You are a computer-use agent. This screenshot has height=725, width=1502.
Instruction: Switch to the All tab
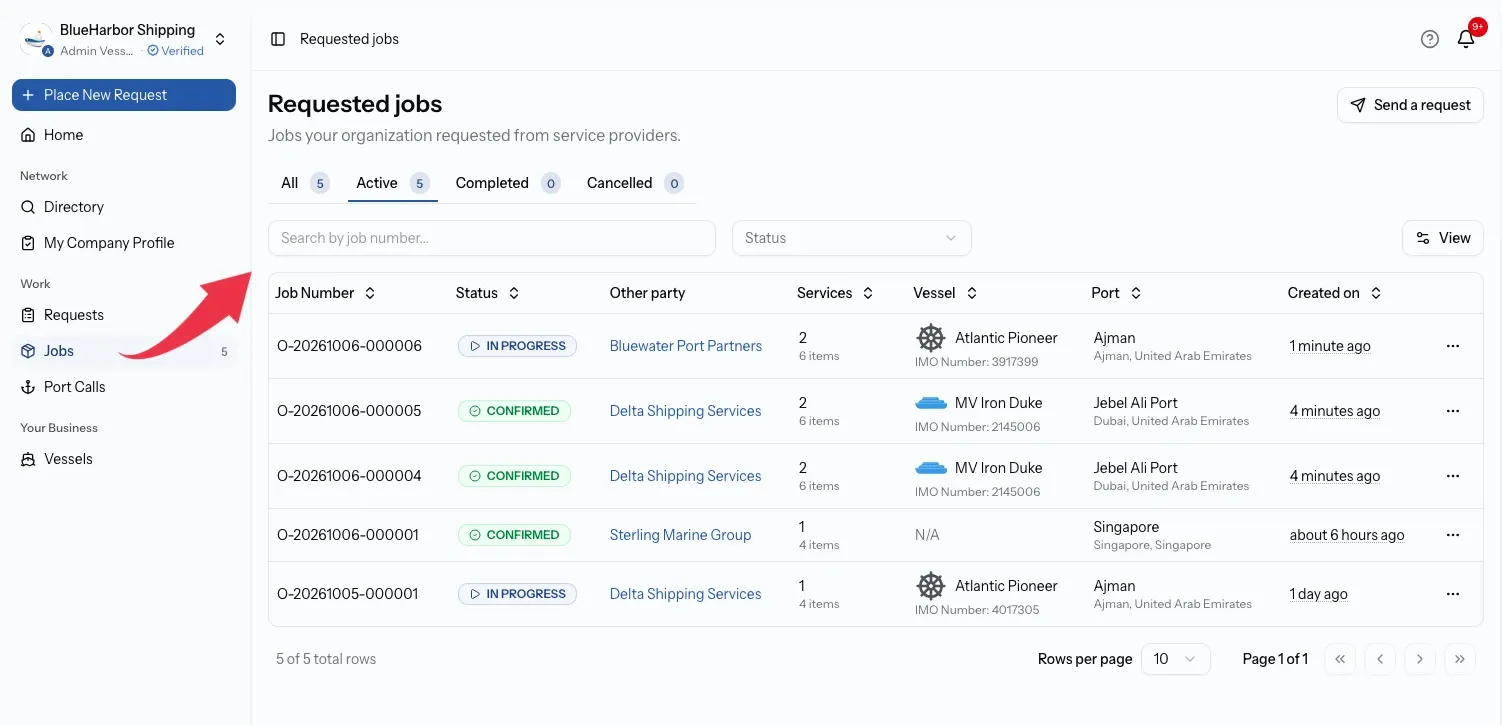coord(304,183)
